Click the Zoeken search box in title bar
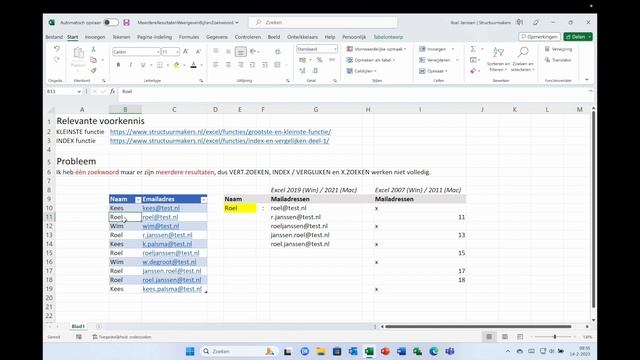This screenshot has height=360, width=640. (x=323, y=22)
